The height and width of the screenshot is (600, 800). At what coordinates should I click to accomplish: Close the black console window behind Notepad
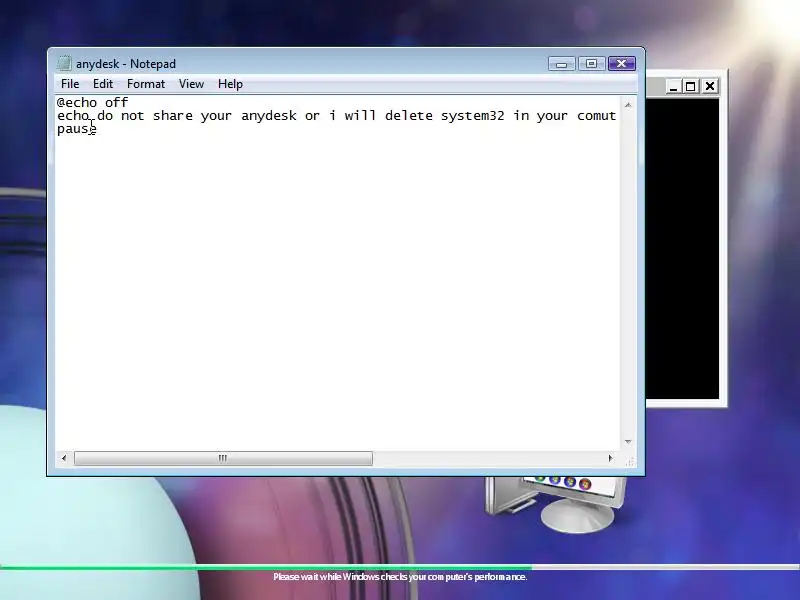pyautogui.click(x=710, y=86)
